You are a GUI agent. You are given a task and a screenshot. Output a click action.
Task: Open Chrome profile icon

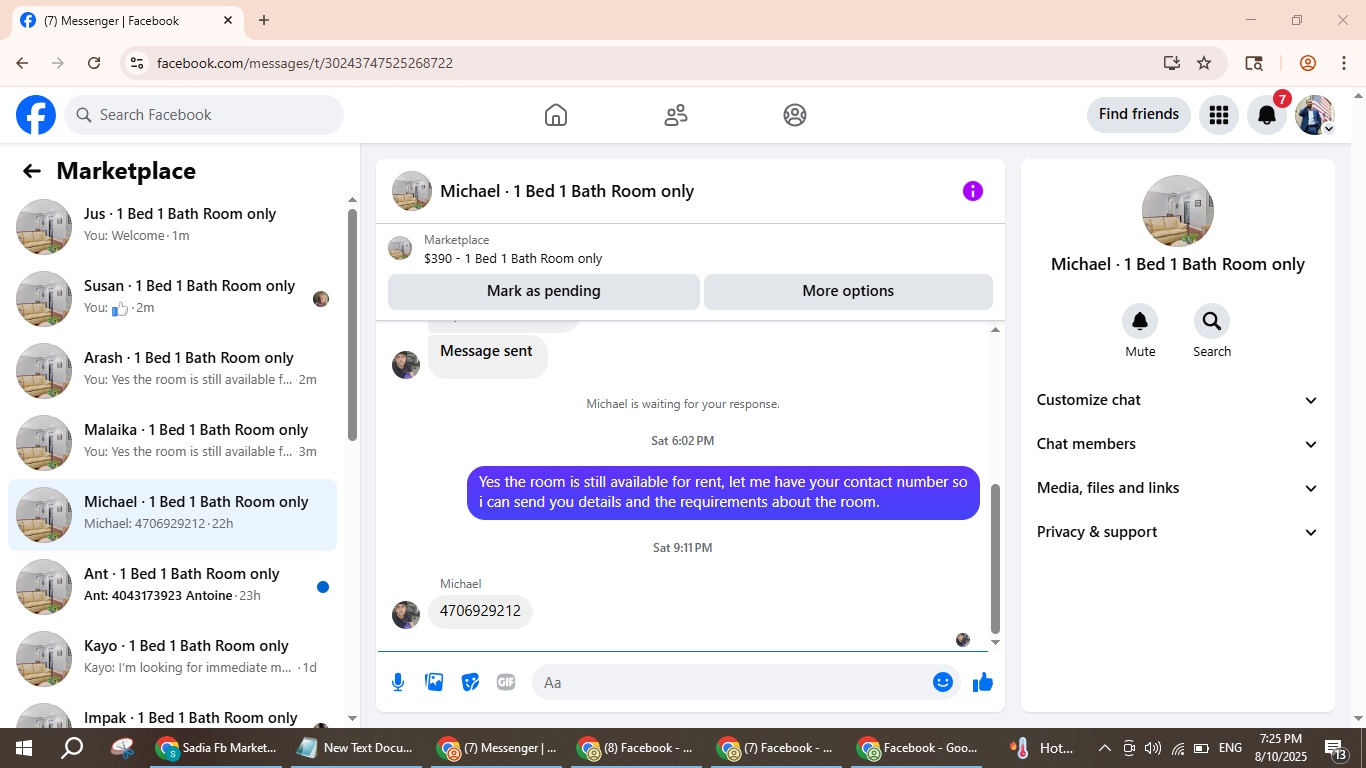click(1308, 63)
